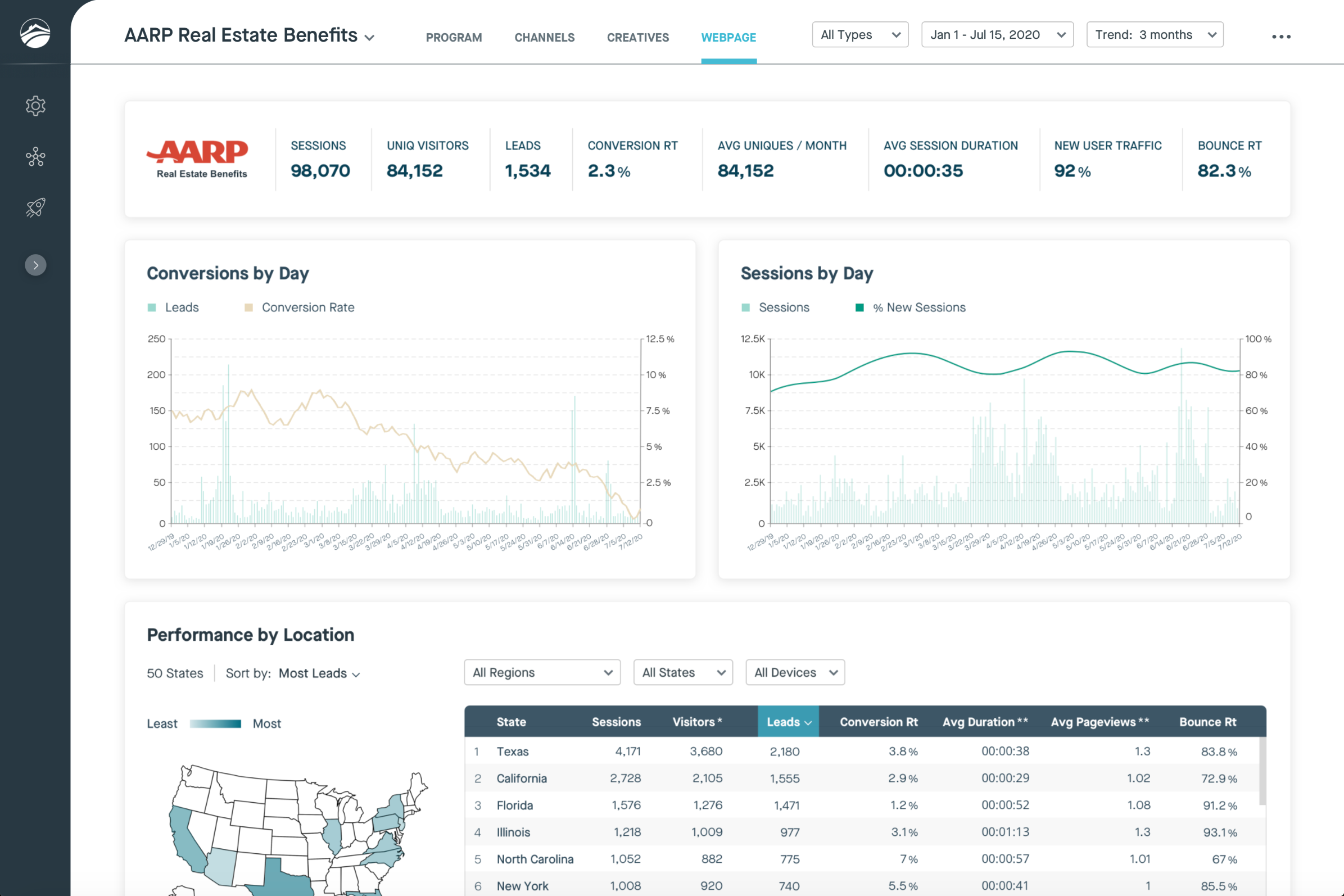The width and height of the screenshot is (1344, 896).
Task: Switch to the Channels tab
Action: point(544,38)
